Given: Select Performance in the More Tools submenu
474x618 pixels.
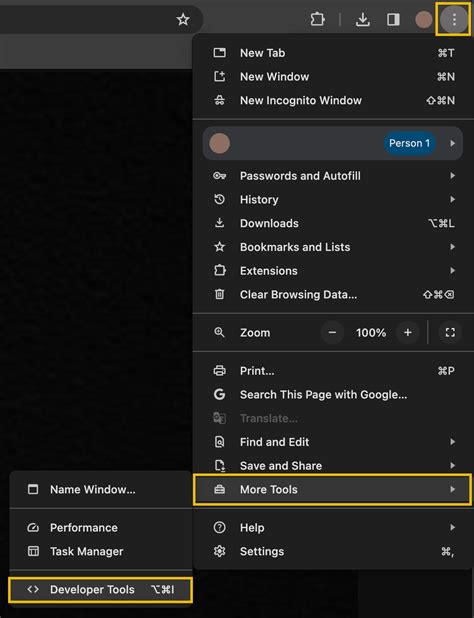Looking at the screenshot, I should (100, 527).
